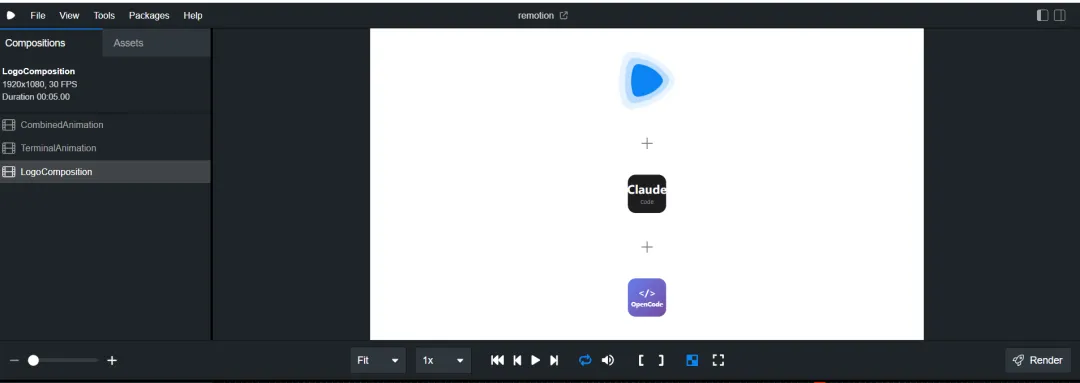Switch to the Assets tab

(x=156, y=43)
